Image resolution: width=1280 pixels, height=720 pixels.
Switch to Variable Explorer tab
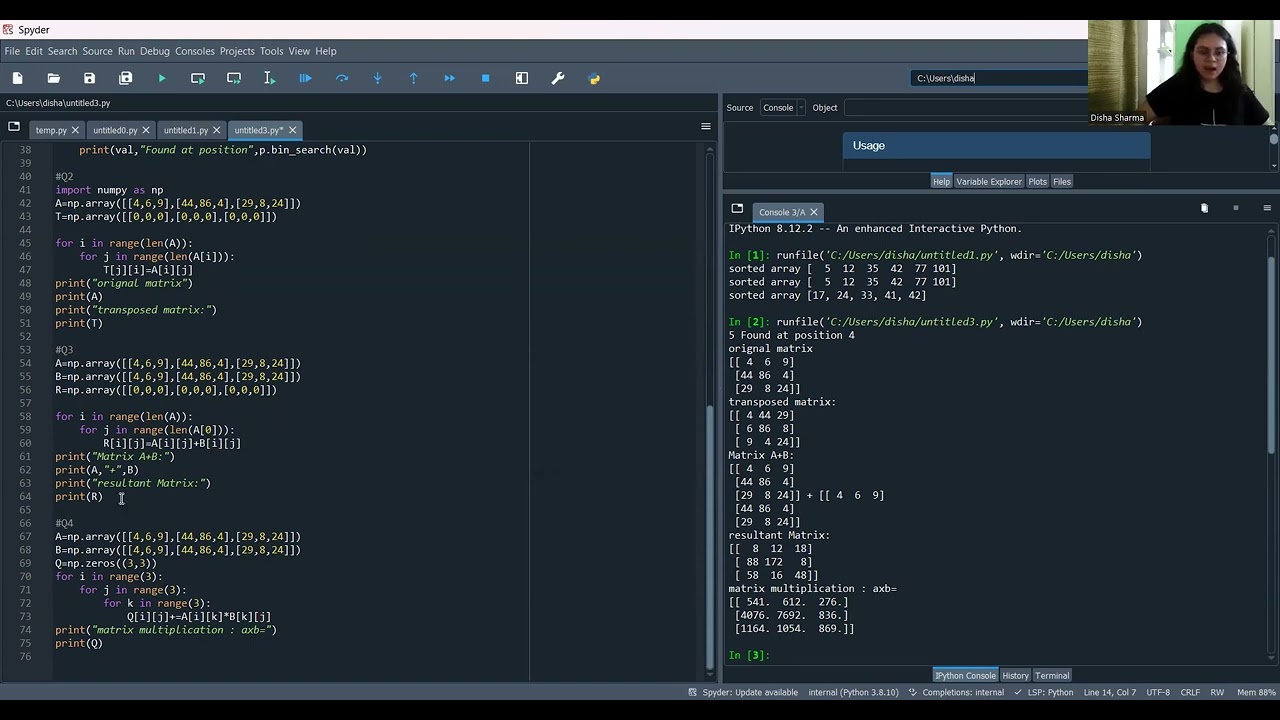click(x=988, y=181)
